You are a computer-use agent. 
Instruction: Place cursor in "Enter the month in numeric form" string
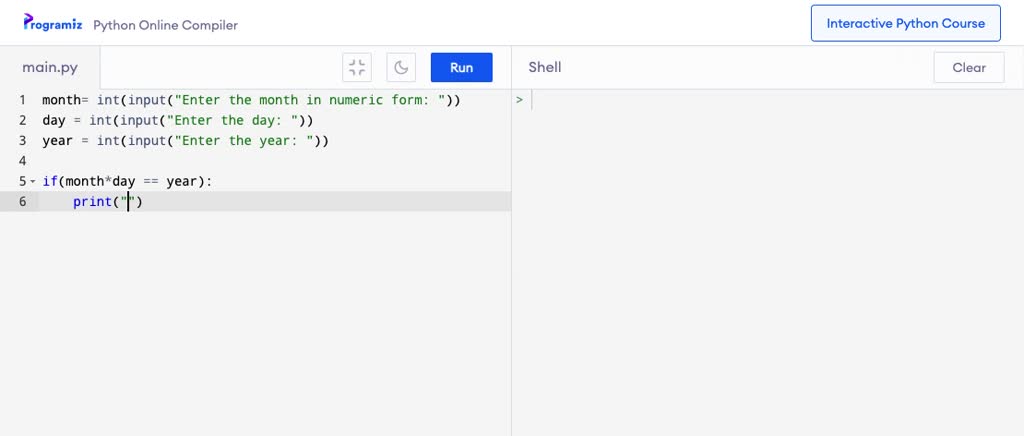[310, 100]
